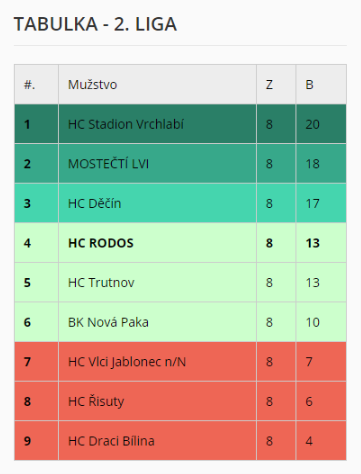Viewport: 361px width, 474px height.
Task: Open HC Draci Bílina team row
Action: (180, 441)
